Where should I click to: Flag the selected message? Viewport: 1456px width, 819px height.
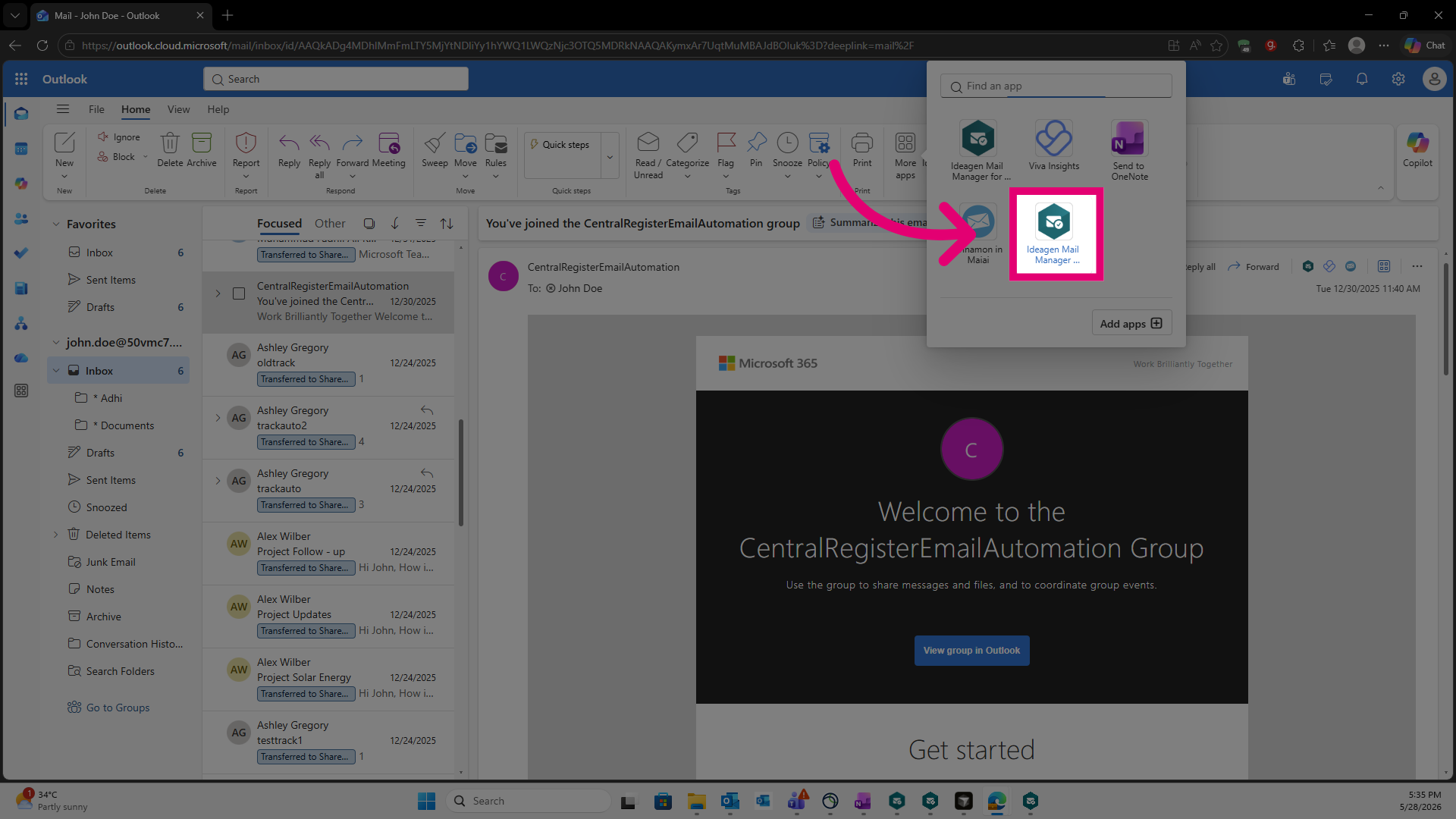click(x=726, y=155)
